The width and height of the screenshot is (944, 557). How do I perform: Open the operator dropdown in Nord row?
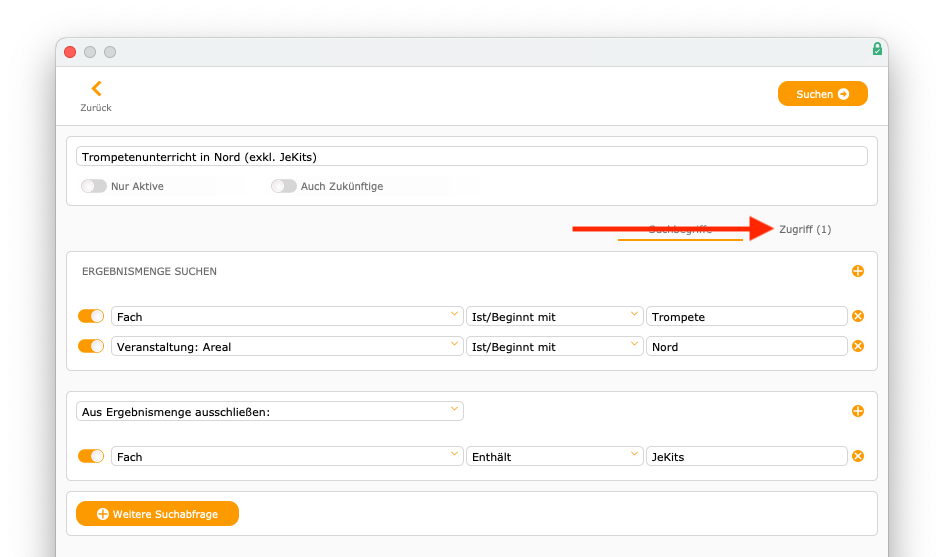(x=554, y=346)
